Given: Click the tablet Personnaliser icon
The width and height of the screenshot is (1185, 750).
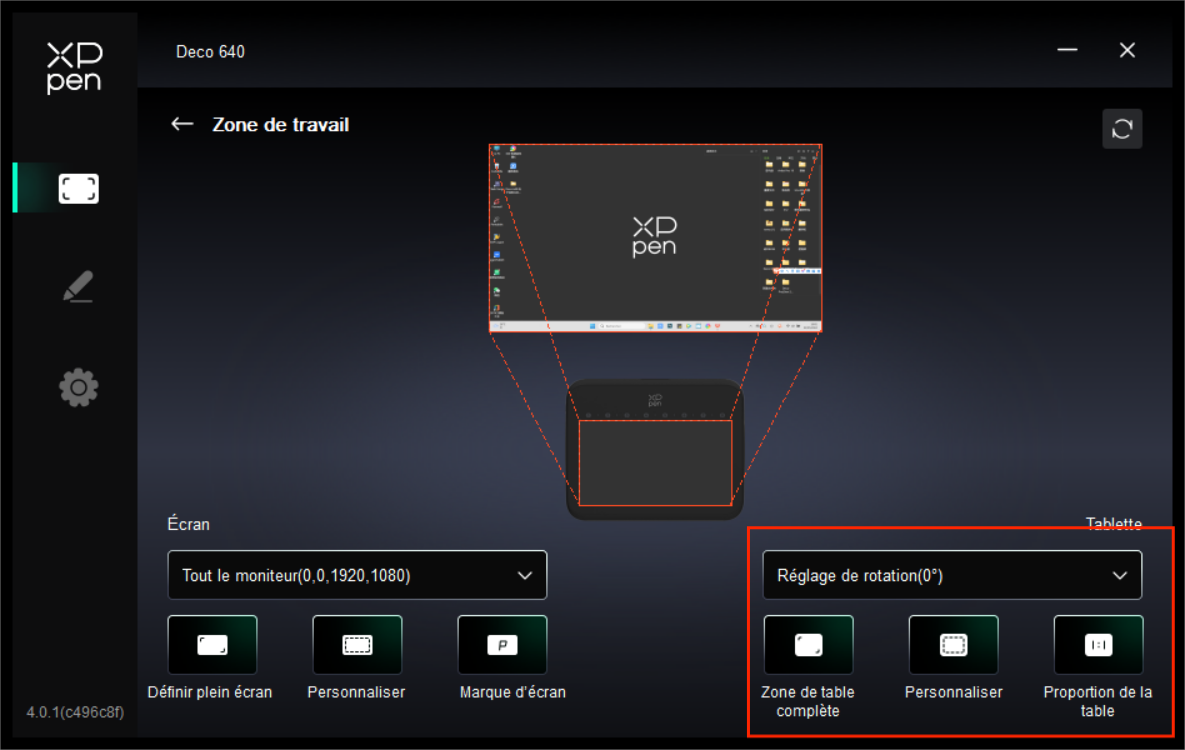Looking at the screenshot, I should pos(953,645).
